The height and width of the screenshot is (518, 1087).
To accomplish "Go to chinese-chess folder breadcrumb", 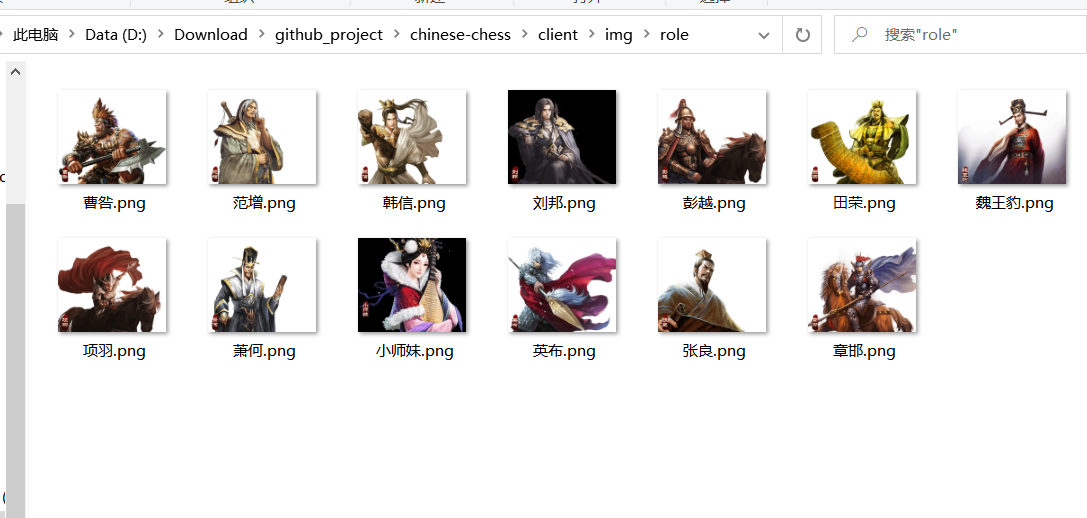I will pos(460,35).
